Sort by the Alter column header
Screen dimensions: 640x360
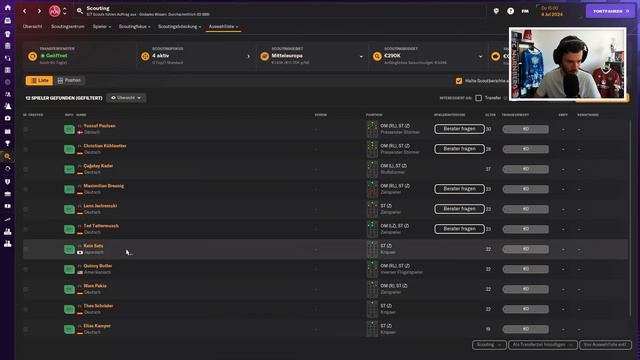point(490,115)
